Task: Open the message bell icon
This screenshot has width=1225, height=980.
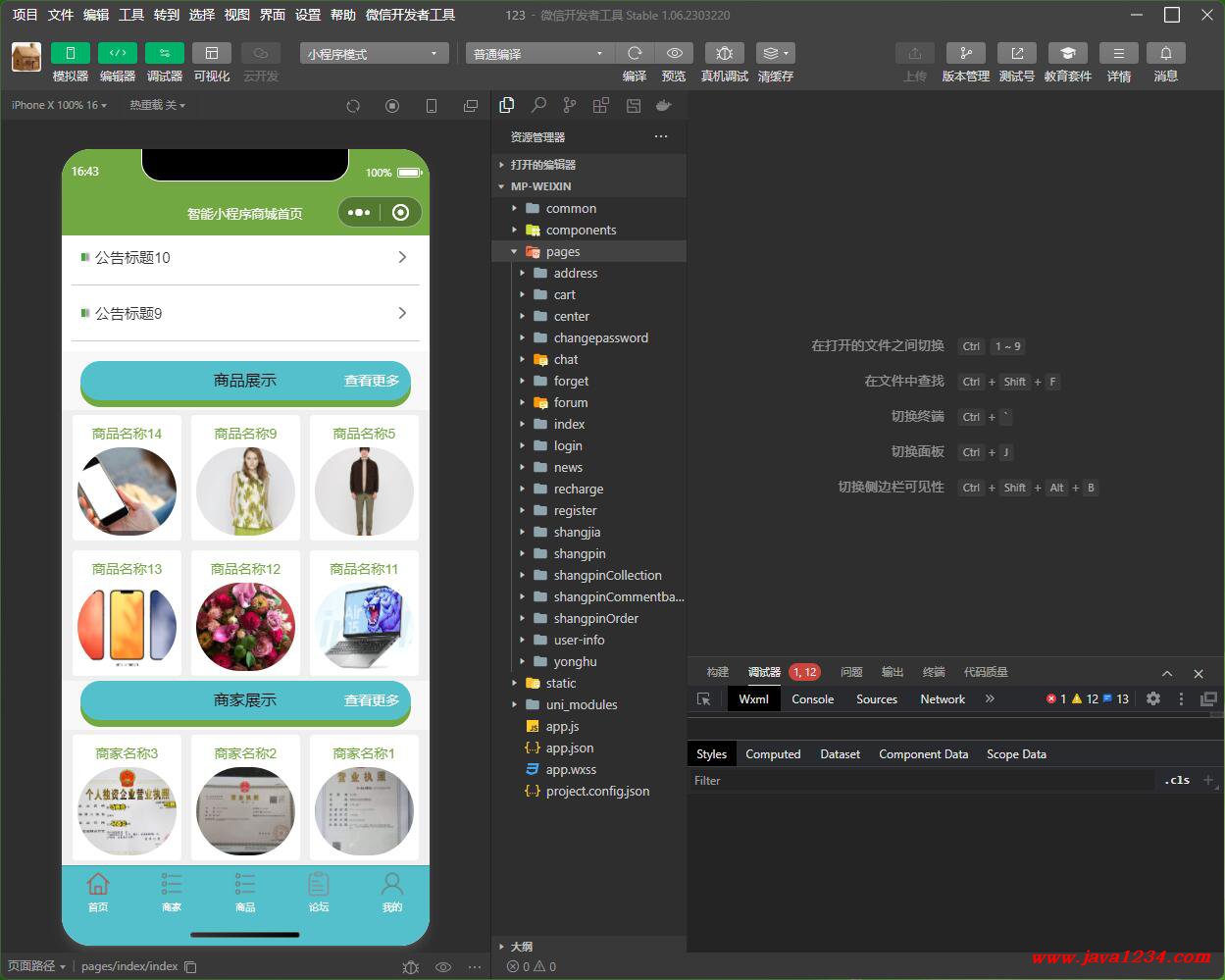Action: click(x=1166, y=53)
